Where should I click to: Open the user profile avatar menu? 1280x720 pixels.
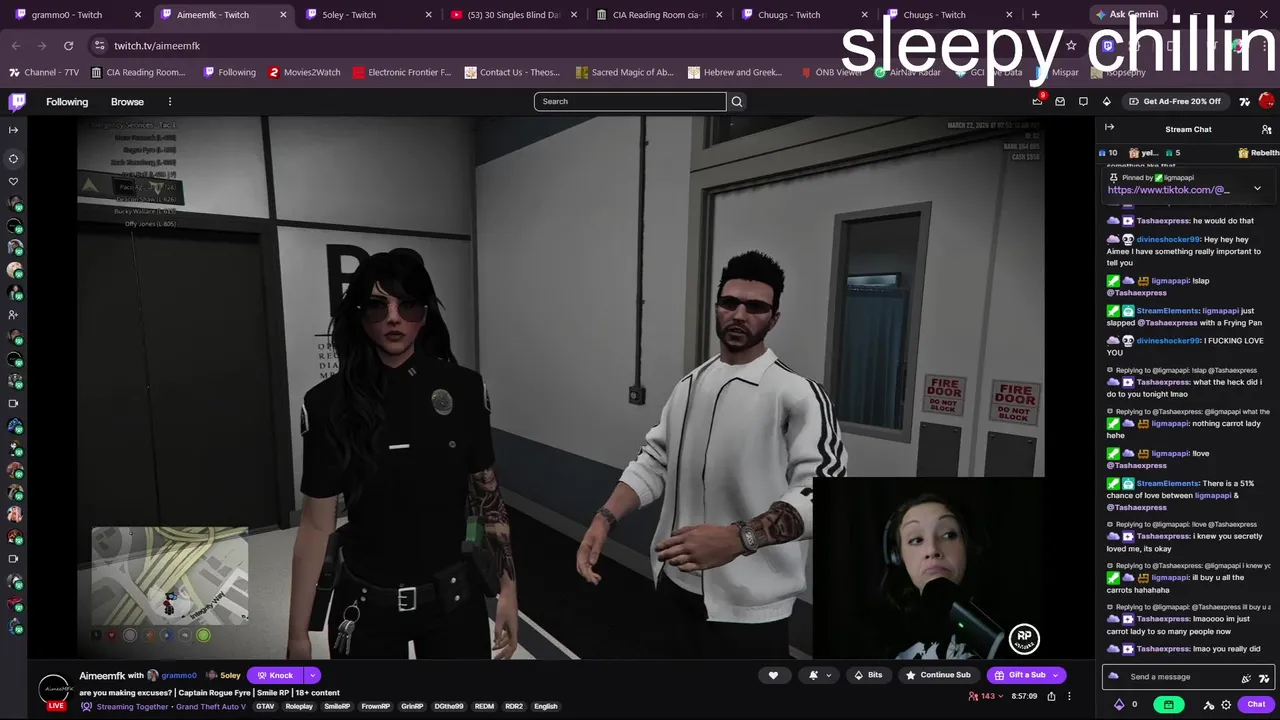tap(1266, 101)
